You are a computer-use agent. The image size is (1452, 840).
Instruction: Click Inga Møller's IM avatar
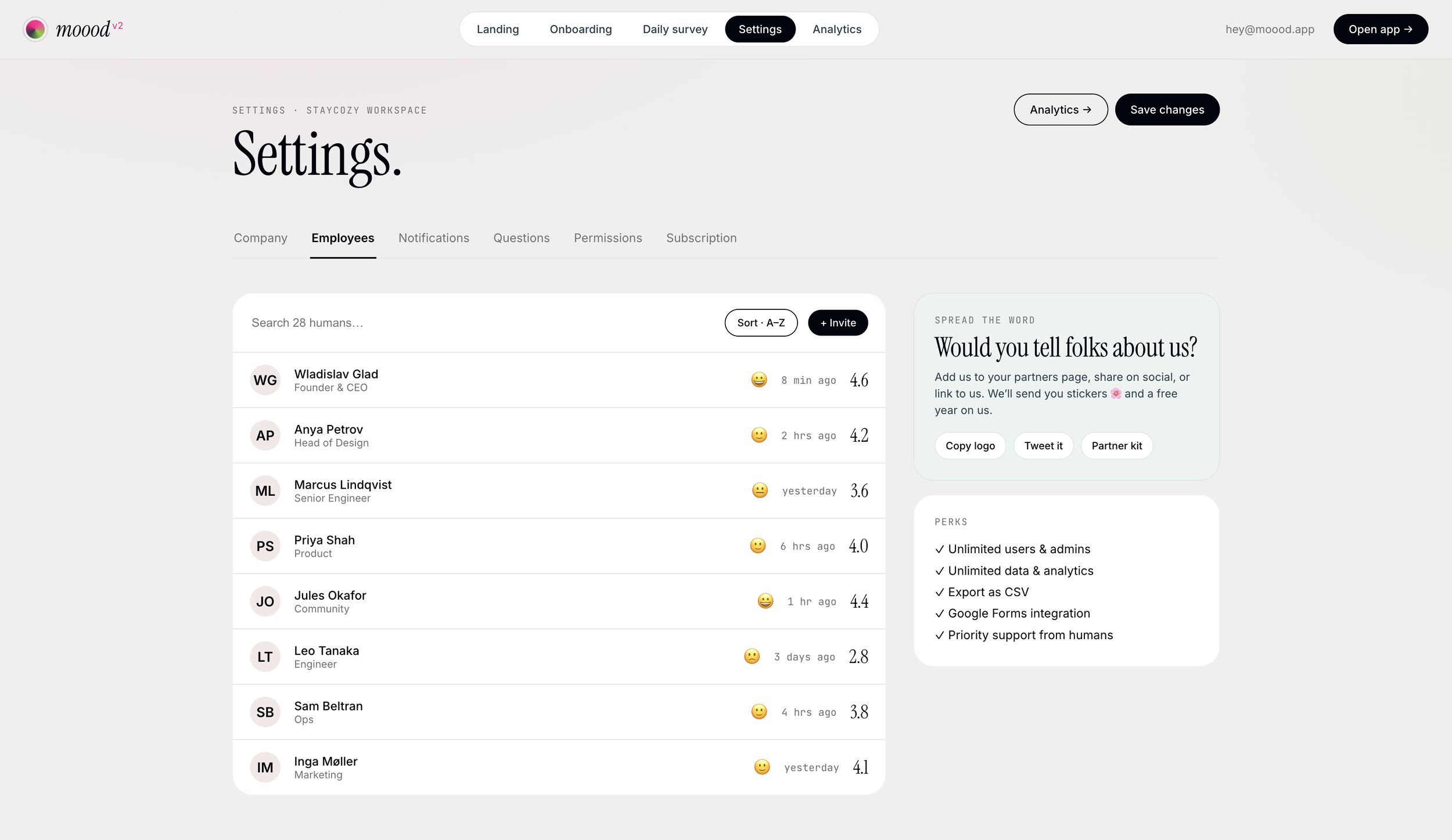pyautogui.click(x=265, y=767)
